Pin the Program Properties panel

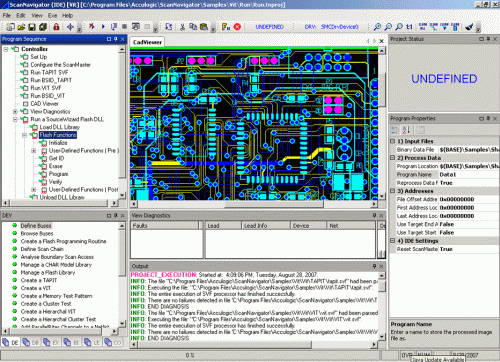pos(488,118)
